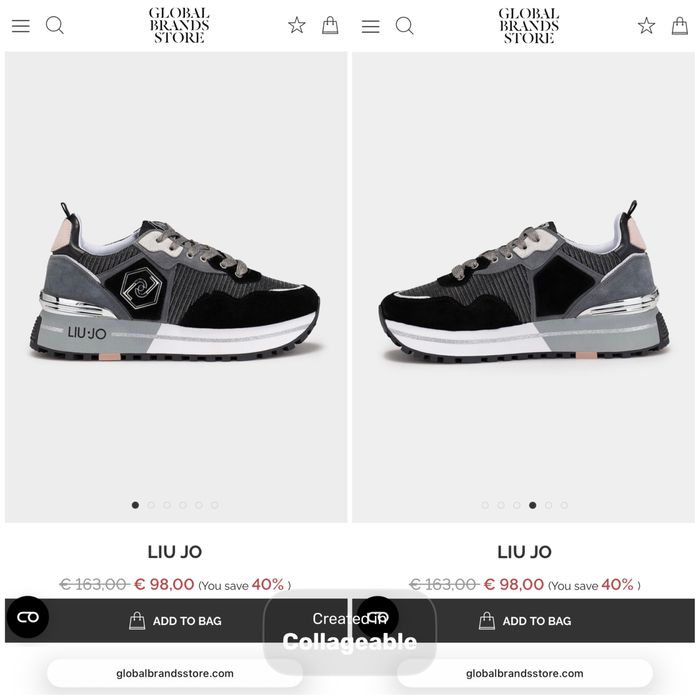Viewport: 700px width, 700px height.
Task: Click right ADD TO BAG button
Action: point(524,621)
